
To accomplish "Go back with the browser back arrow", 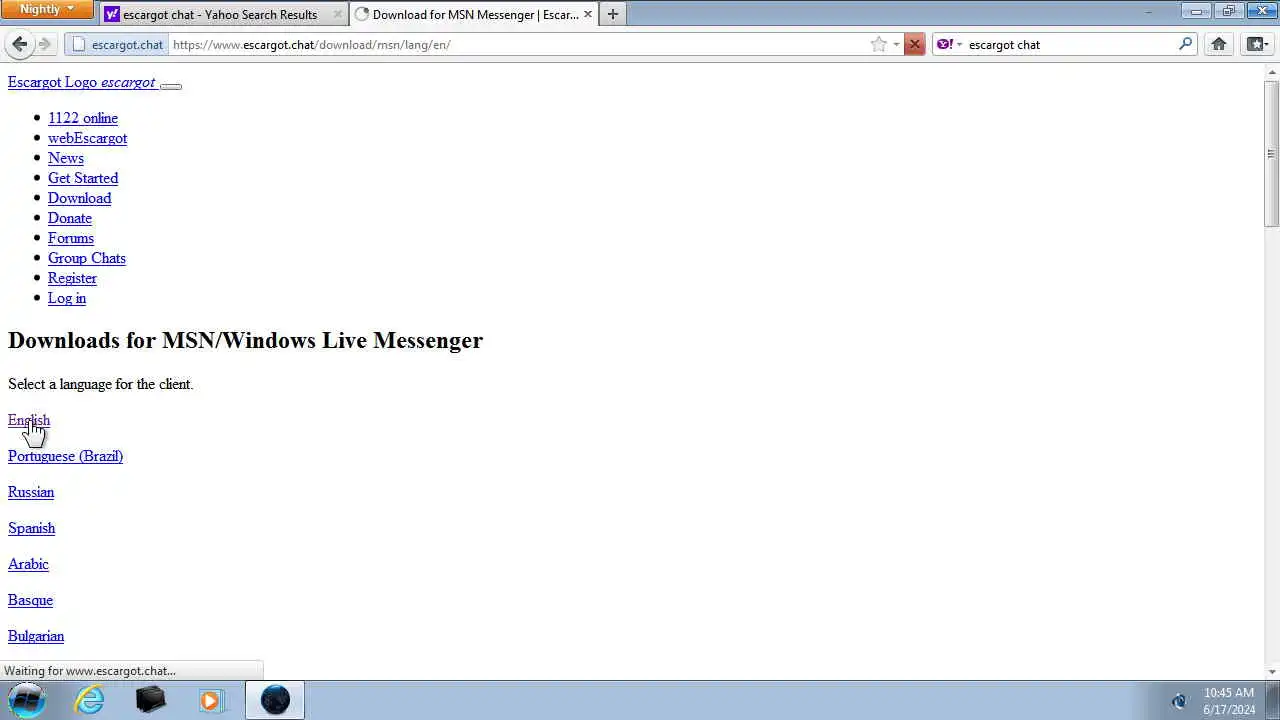I will coord(20,44).
